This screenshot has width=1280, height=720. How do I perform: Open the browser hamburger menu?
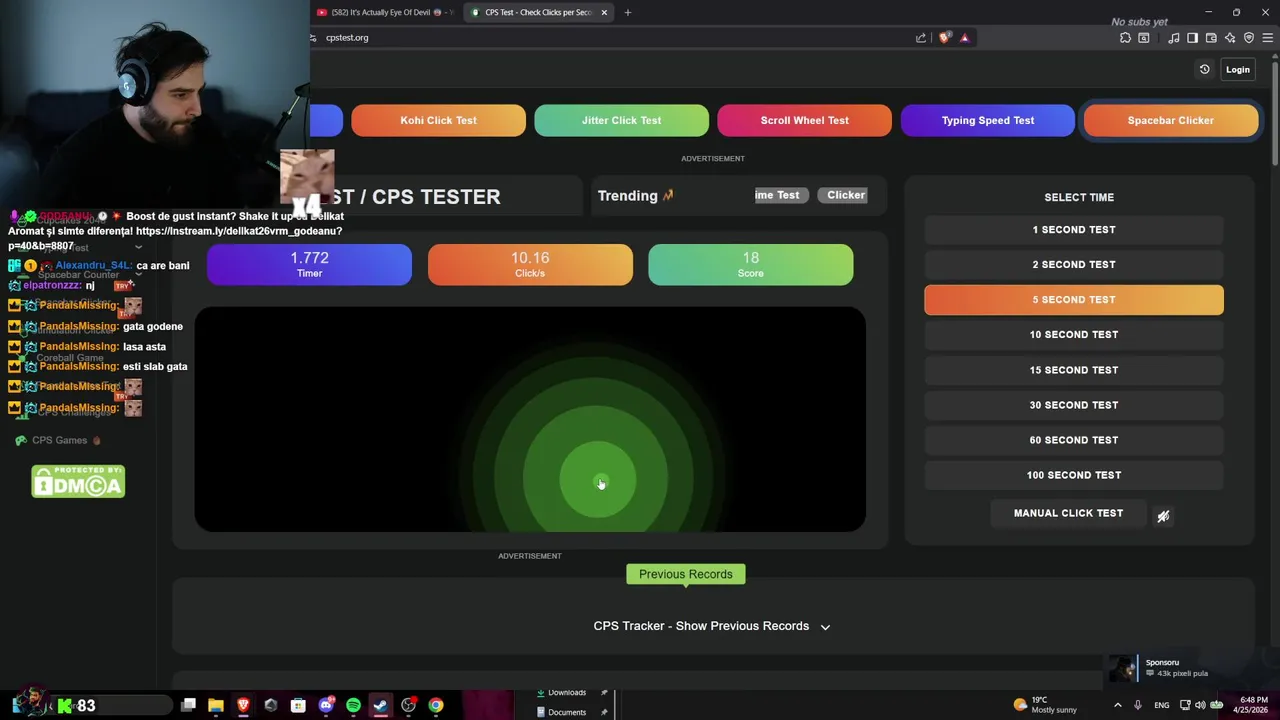[1268, 38]
